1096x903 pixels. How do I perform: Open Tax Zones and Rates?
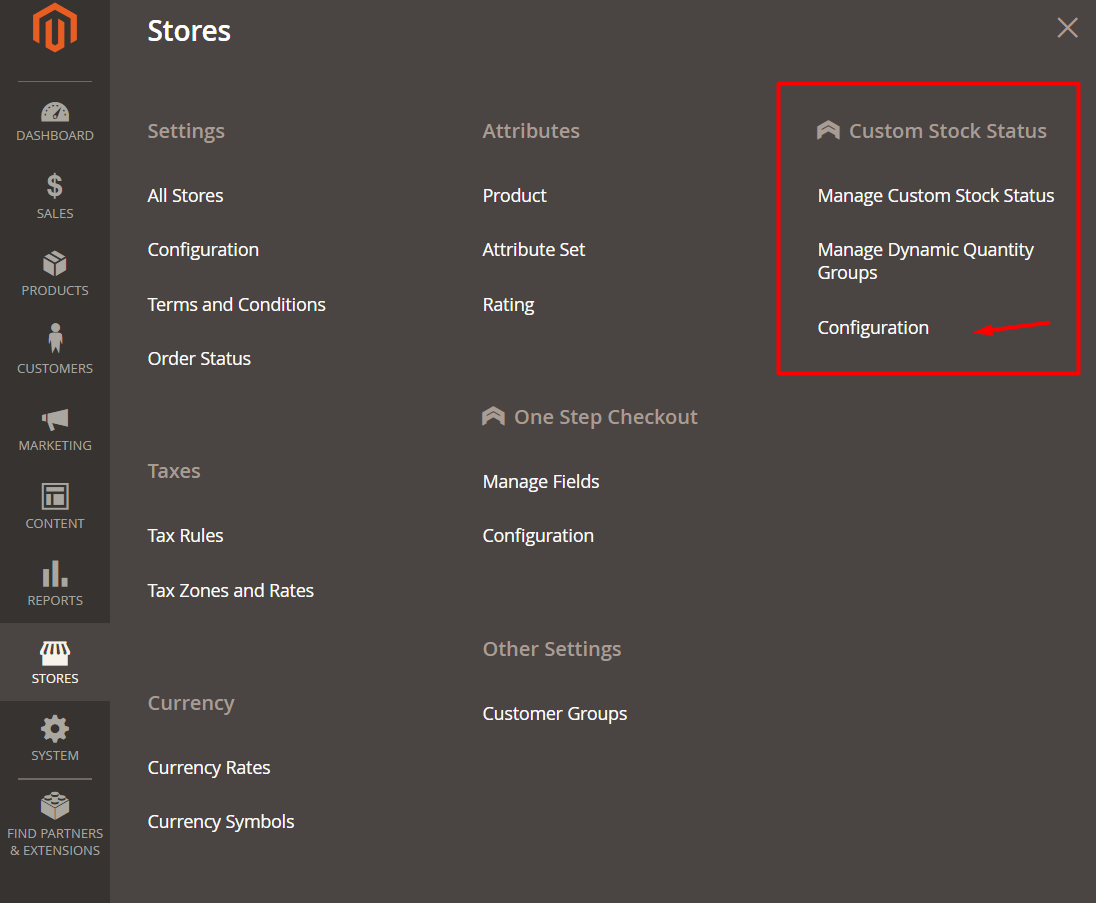pos(230,591)
